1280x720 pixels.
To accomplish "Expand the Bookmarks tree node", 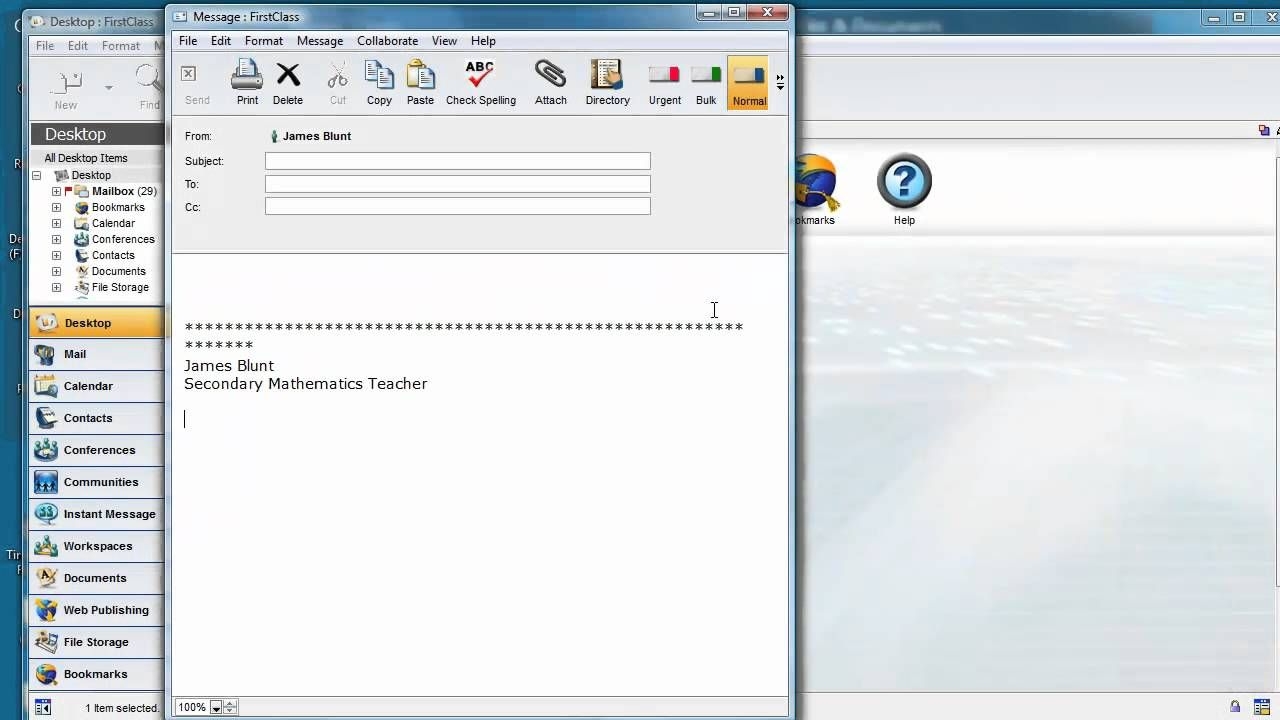I will (x=57, y=207).
